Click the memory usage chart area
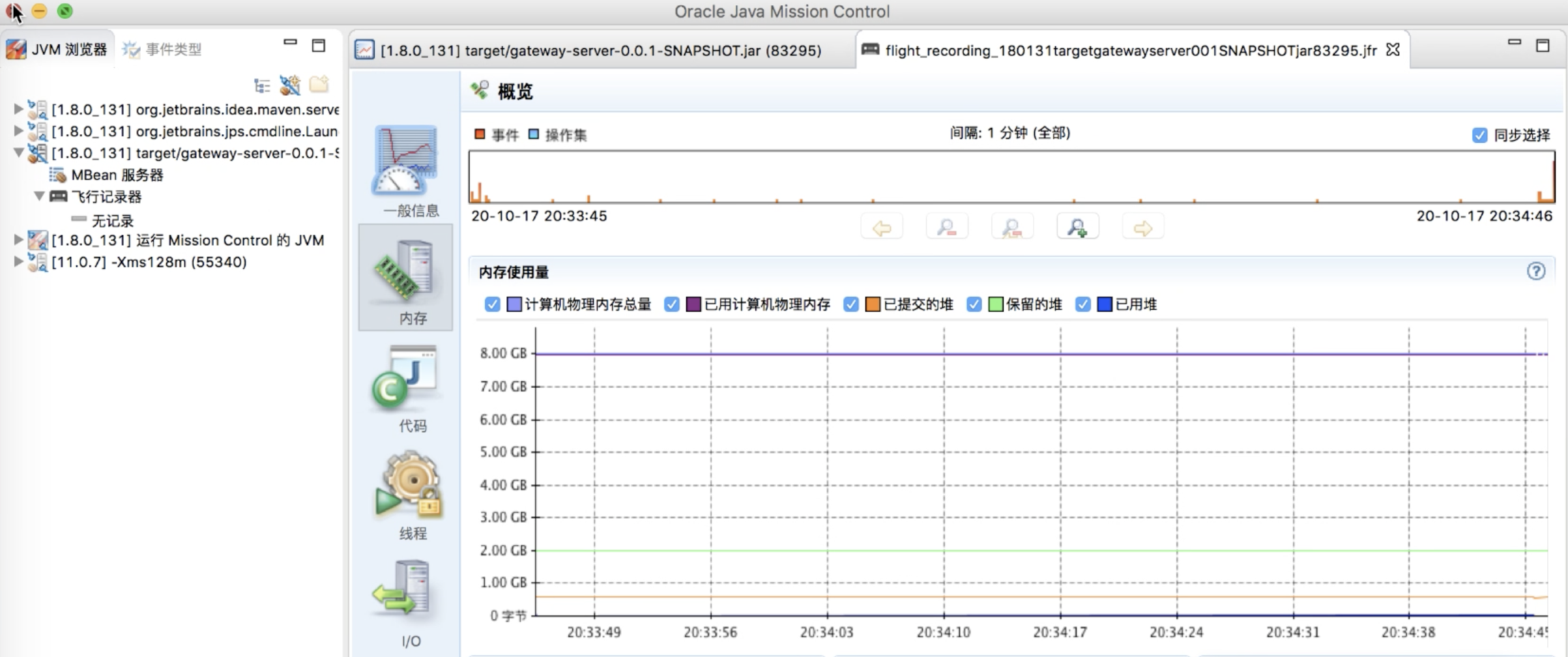1568x657 pixels. coord(1041,471)
